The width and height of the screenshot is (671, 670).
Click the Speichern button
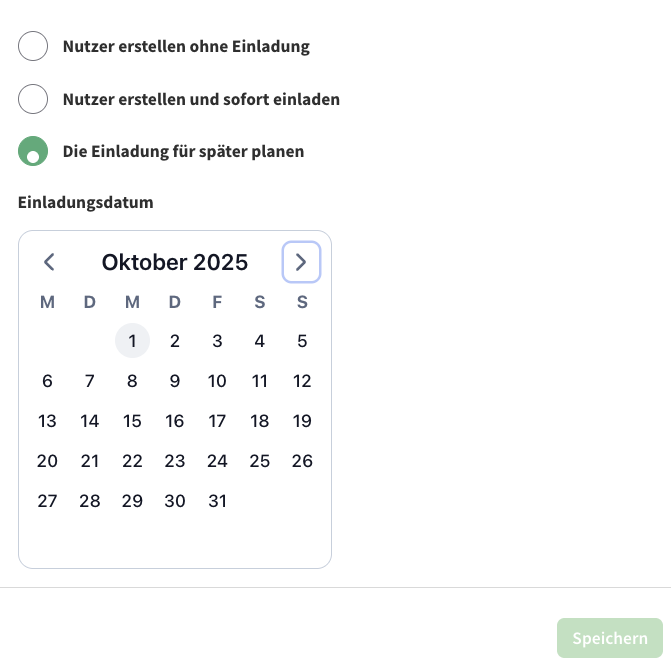[609, 638]
